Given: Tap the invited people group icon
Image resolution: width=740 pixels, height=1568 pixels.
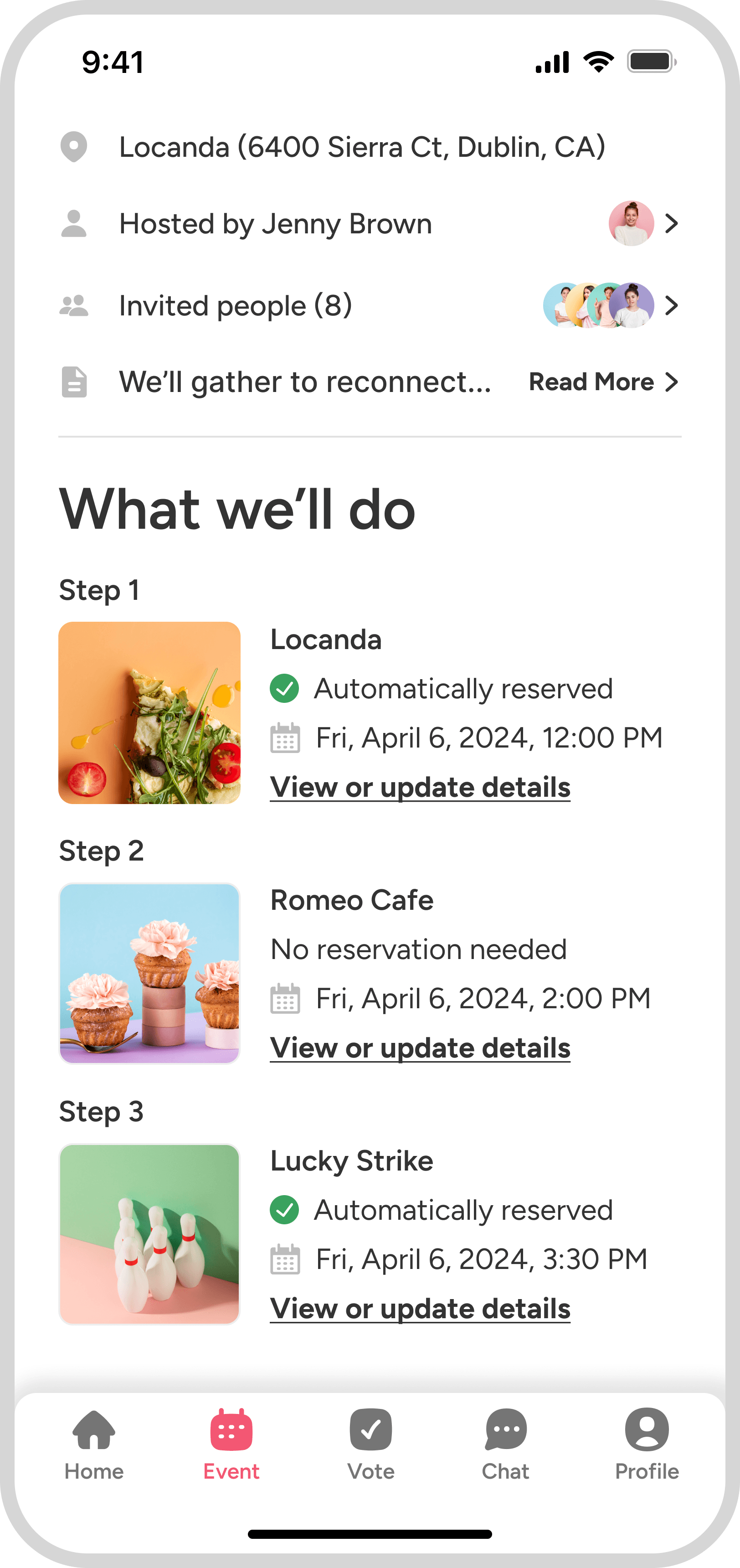Looking at the screenshot, I should click(74, 305).
